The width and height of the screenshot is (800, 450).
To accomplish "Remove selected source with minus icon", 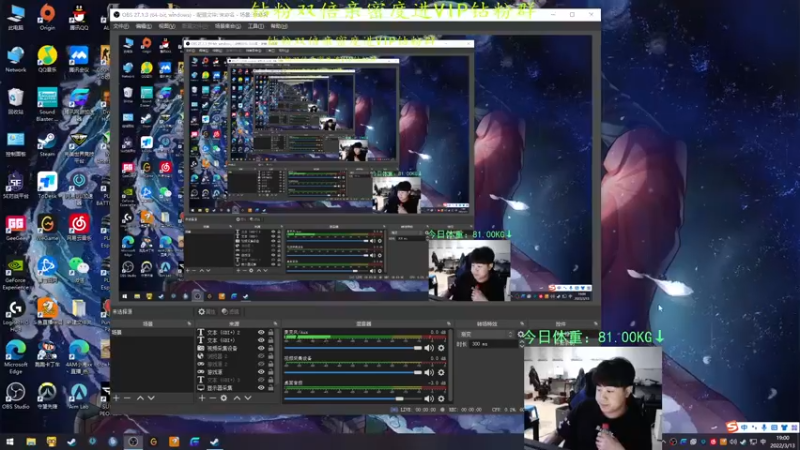I will (213, 398).
